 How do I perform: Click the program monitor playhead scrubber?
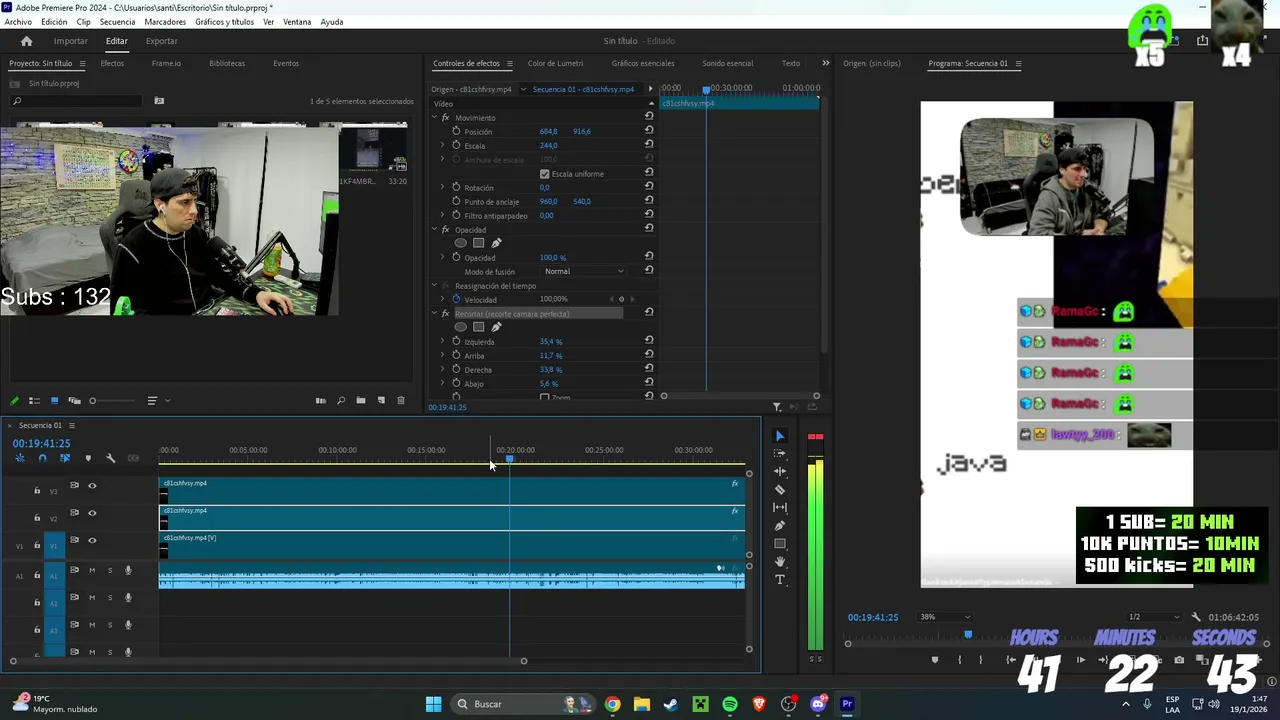[x=967, y=634]
